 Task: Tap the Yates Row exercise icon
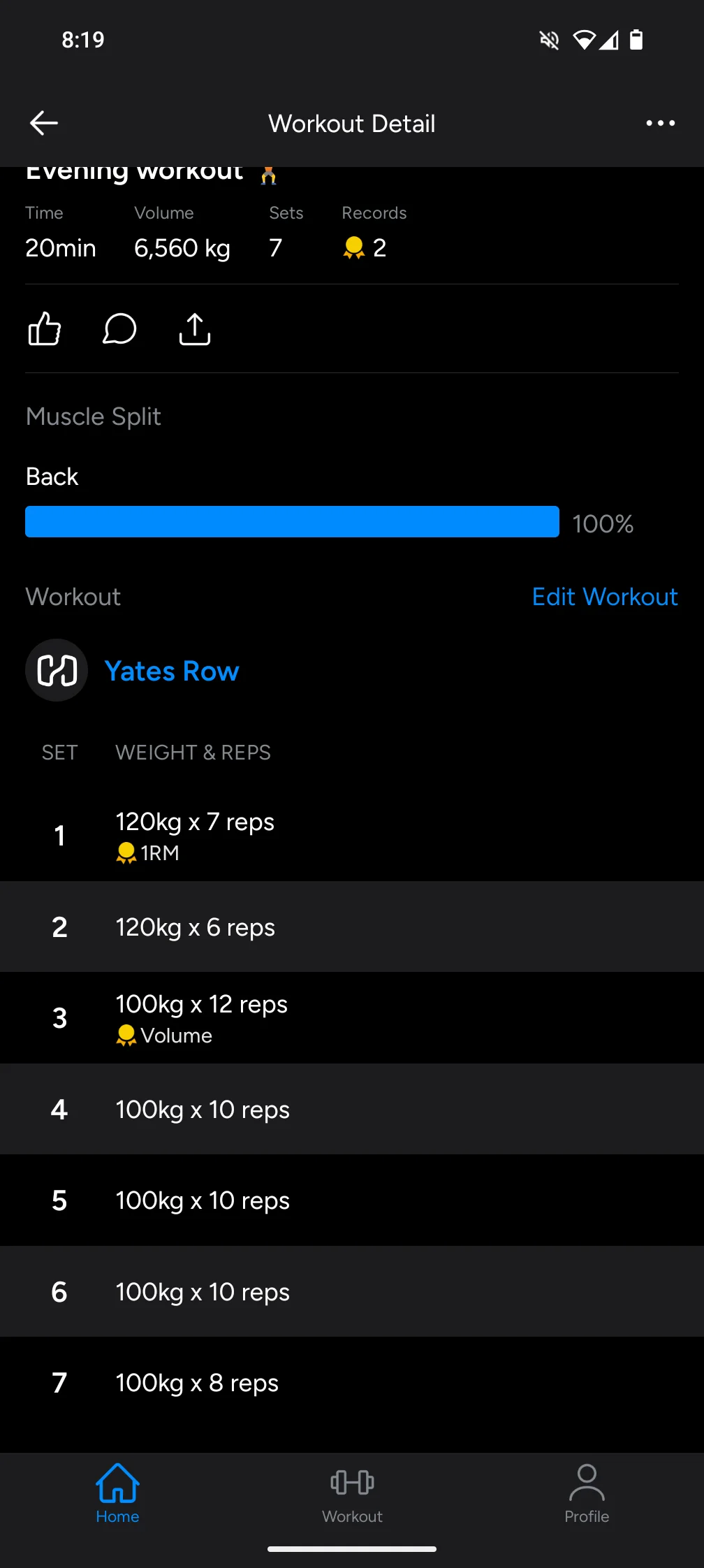coord(57,670)
